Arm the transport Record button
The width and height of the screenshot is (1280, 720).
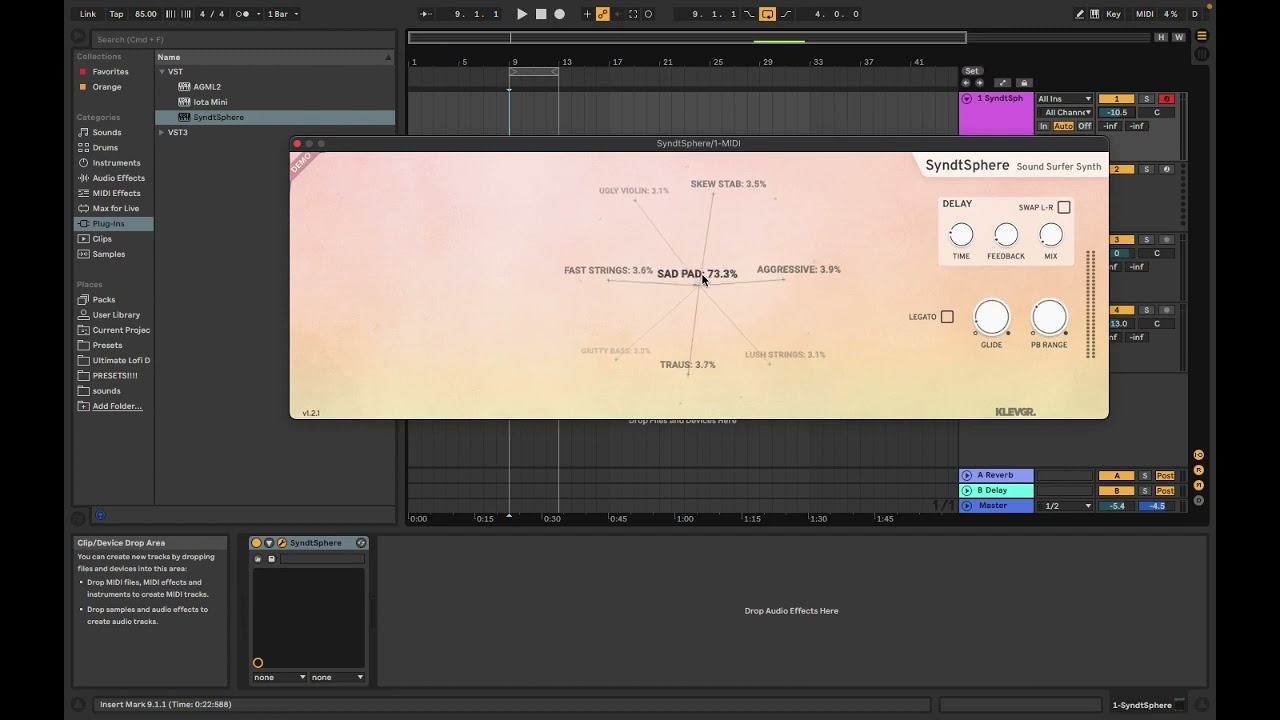[559, 14]
